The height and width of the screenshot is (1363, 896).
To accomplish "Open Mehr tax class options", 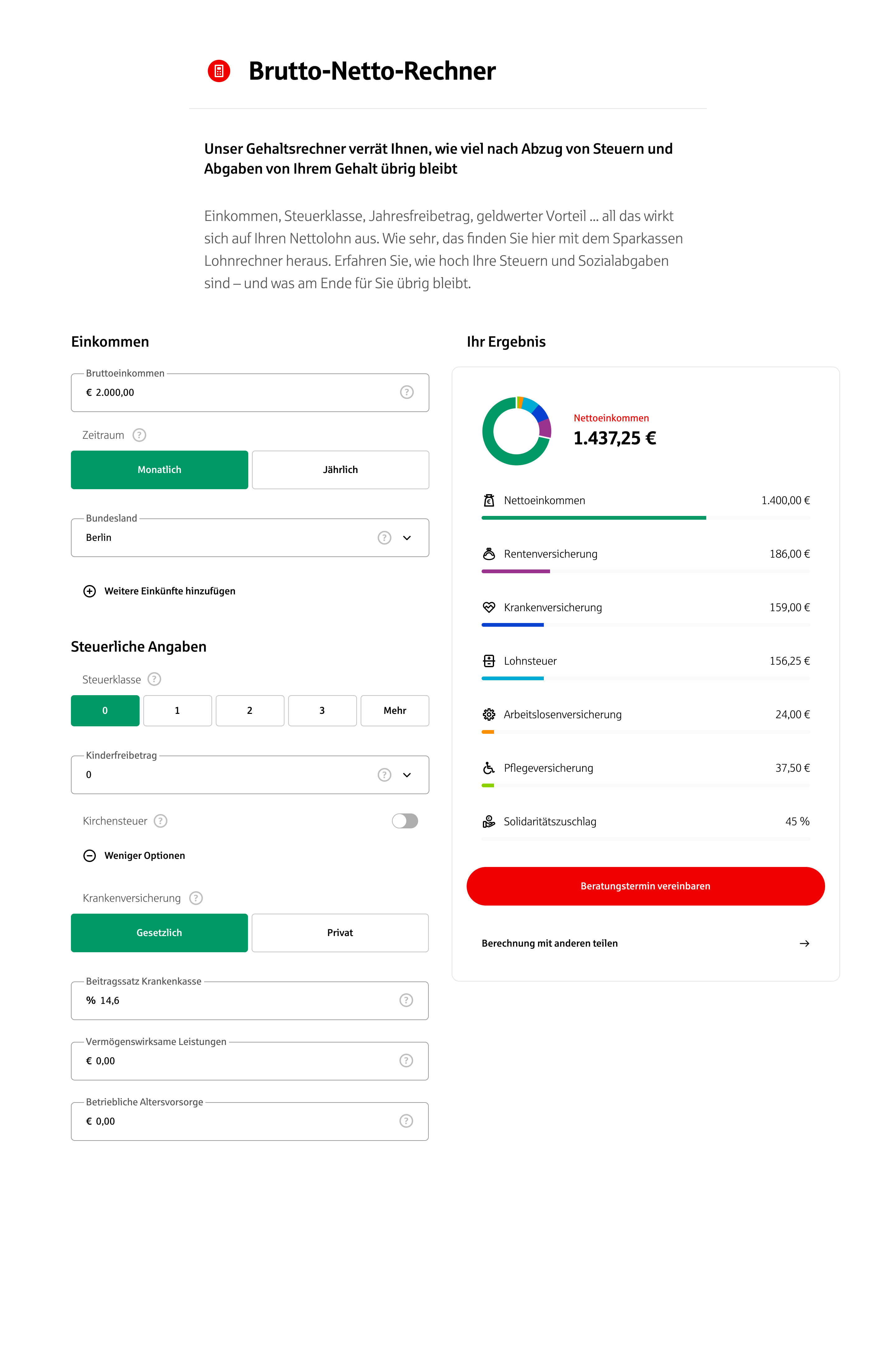I will (x=394, y=711).
